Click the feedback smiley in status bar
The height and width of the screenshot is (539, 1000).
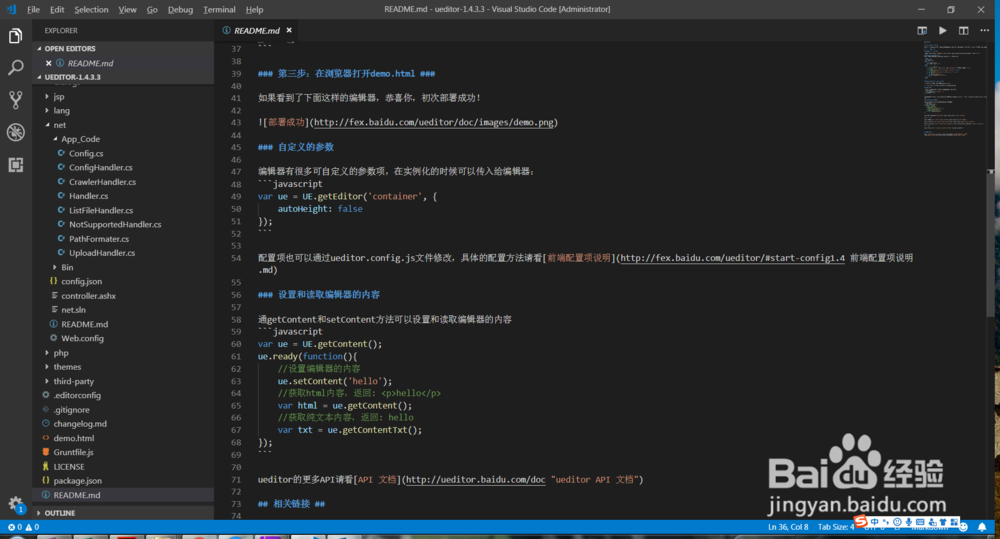point(964,527)
